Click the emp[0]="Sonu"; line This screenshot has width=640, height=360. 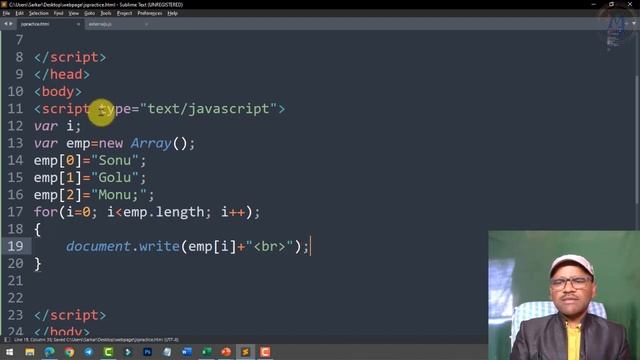click(90, 160)
